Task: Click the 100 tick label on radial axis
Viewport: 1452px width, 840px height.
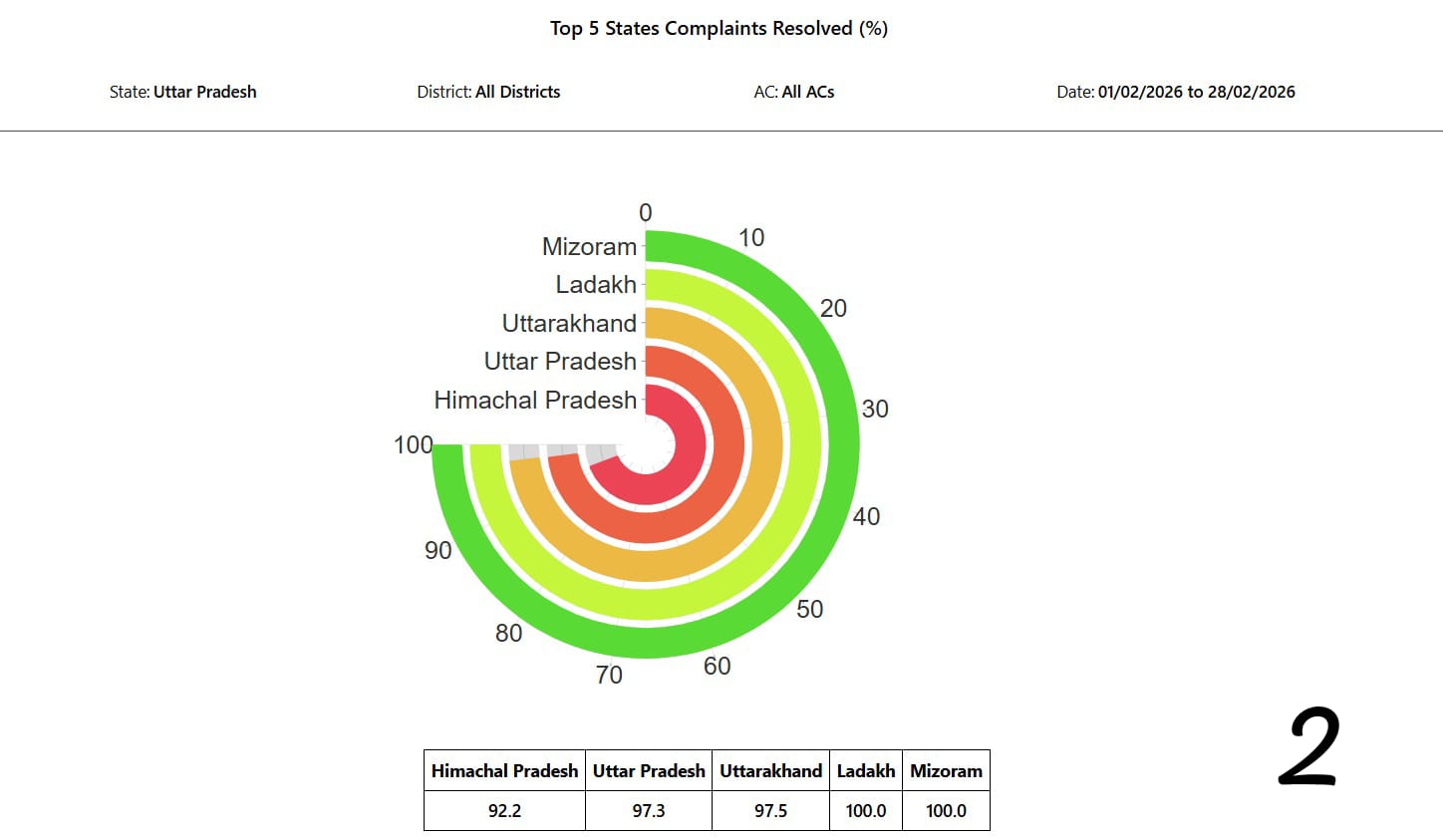Action: click(413, 444)
